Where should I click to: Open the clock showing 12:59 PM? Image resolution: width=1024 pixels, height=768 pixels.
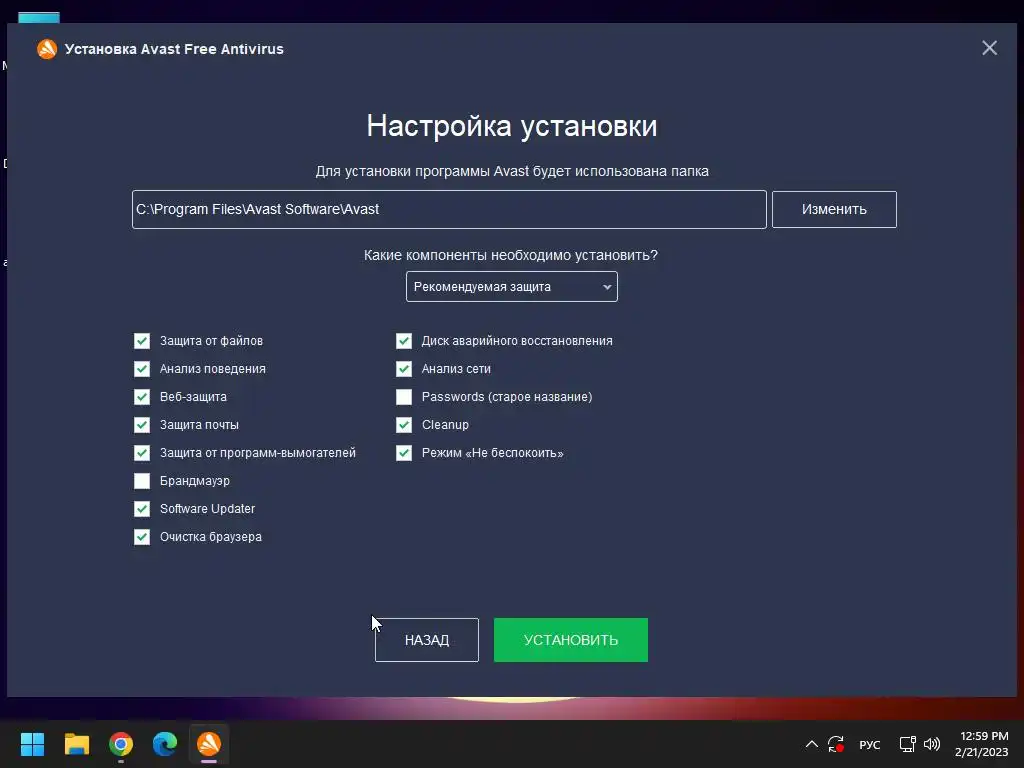pos(982,744)
